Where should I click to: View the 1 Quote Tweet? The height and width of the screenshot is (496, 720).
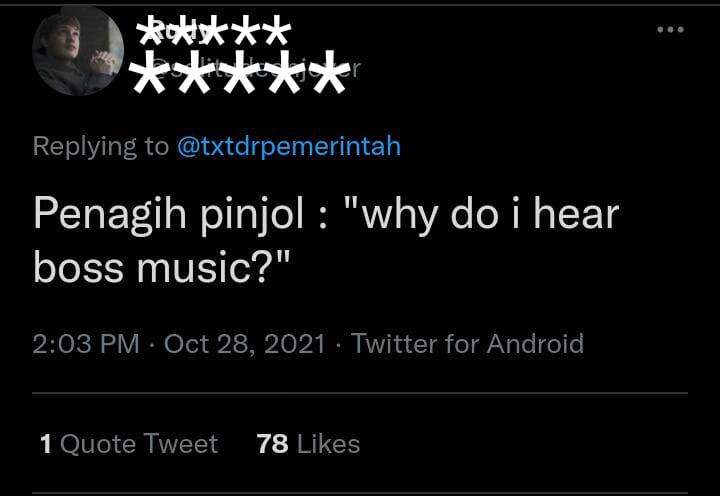(x=128, y=443)
